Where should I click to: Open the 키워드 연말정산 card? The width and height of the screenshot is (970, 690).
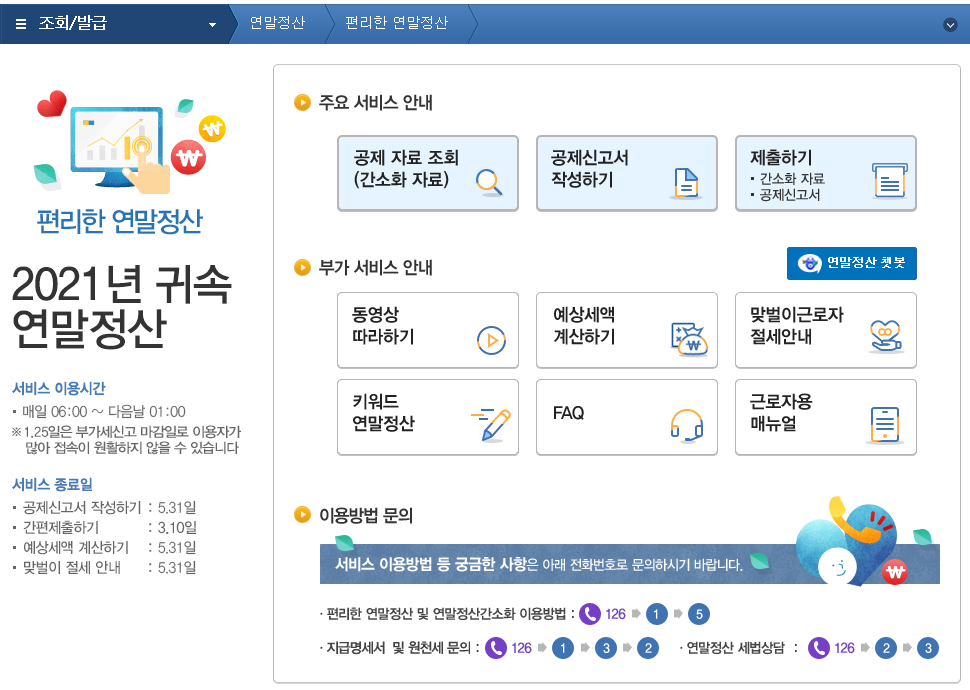coord(427,417)
